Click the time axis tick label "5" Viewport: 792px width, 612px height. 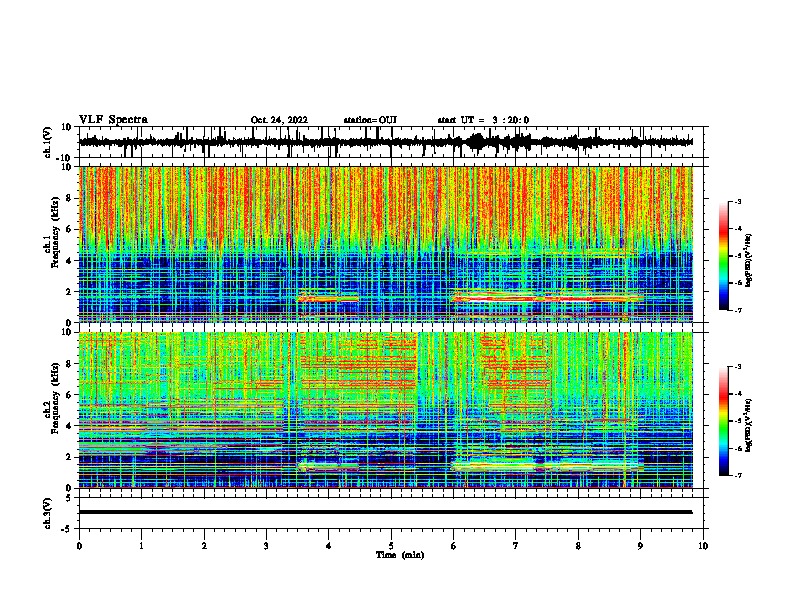[x=391, y=546]
